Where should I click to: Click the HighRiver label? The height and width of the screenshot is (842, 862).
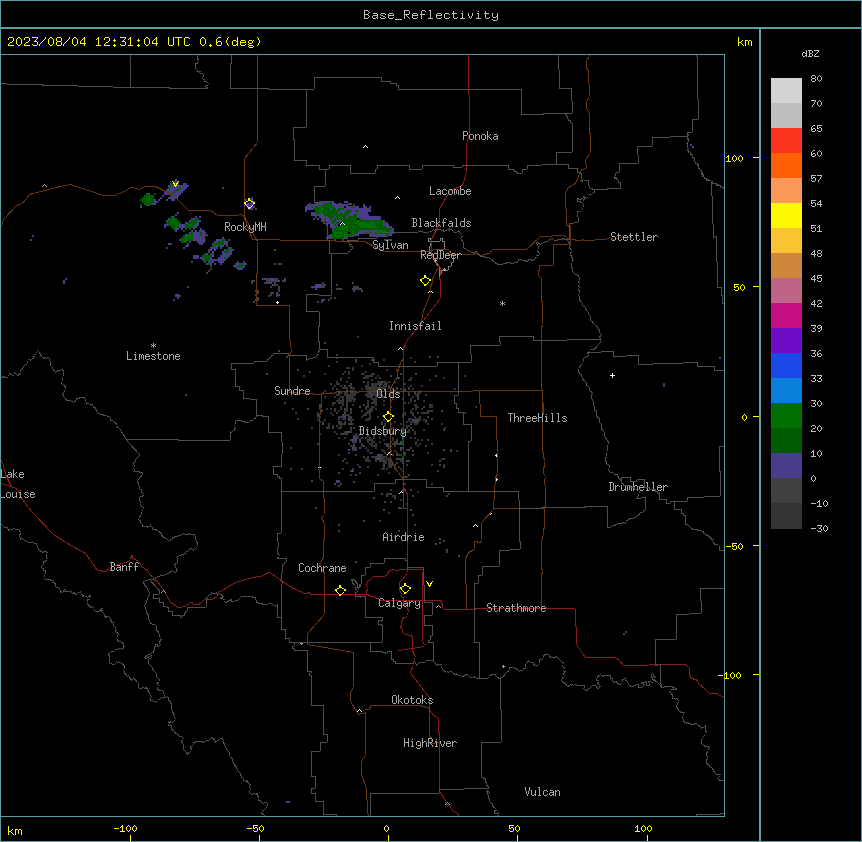pyautogui.click(x=430, y=743)
